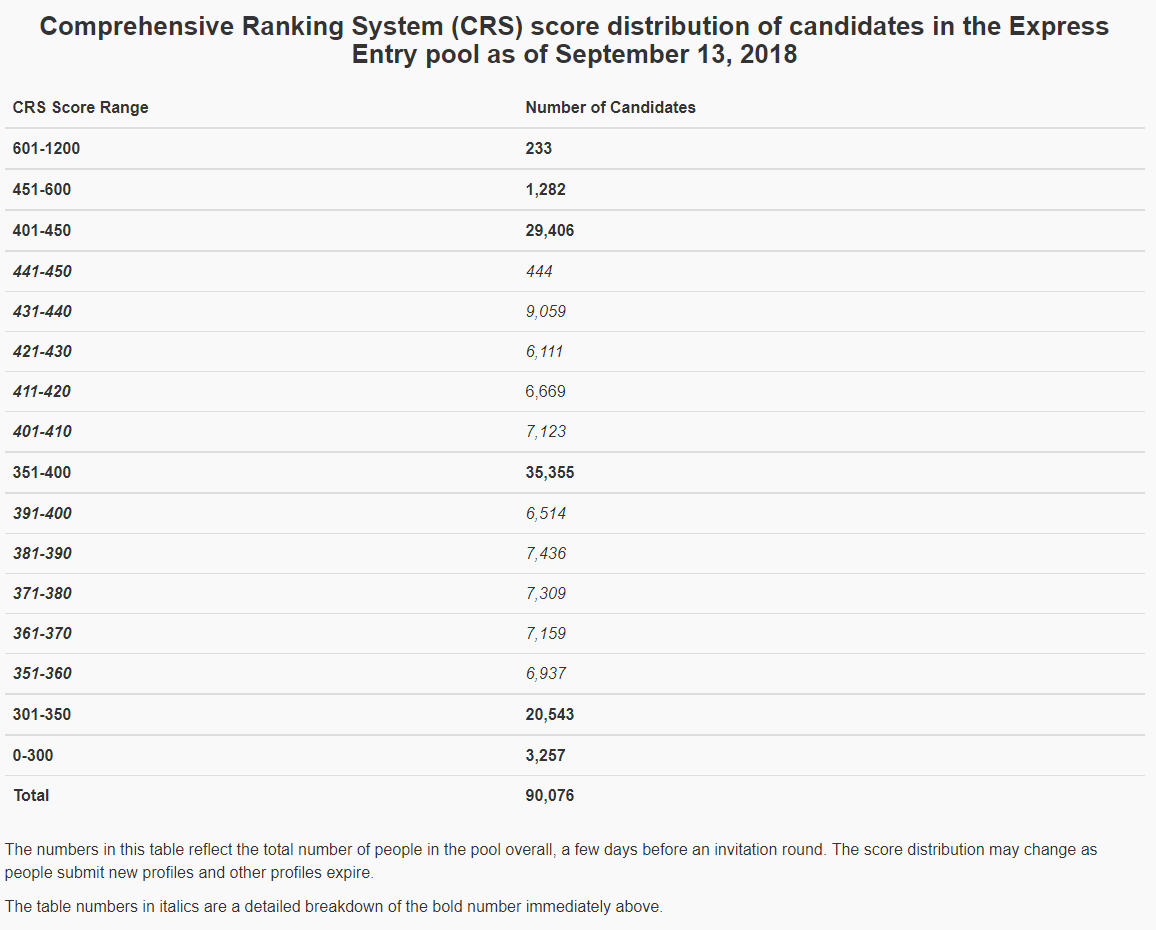Click the 7,159 candidates value

click(x=545, y=633)
